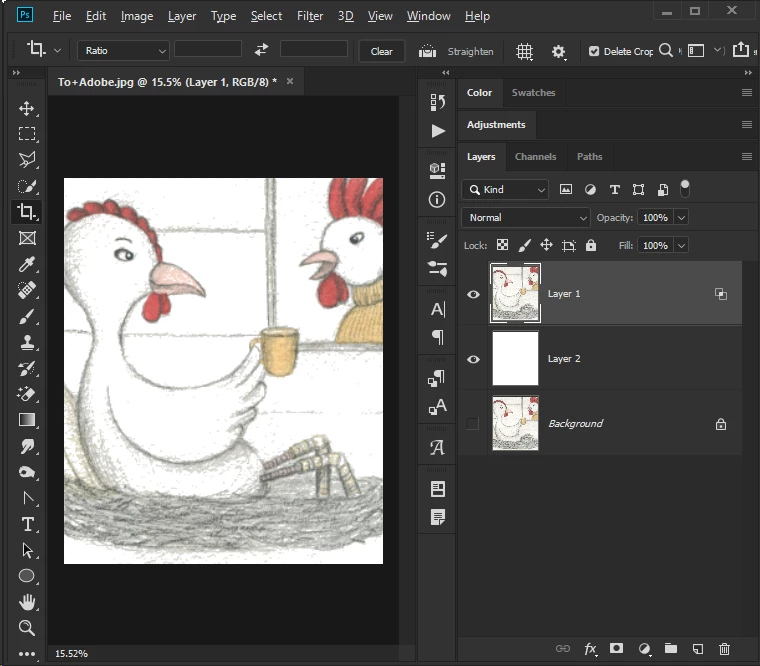Select the Brush tool
Screen dimensions: 760x666
27,317
